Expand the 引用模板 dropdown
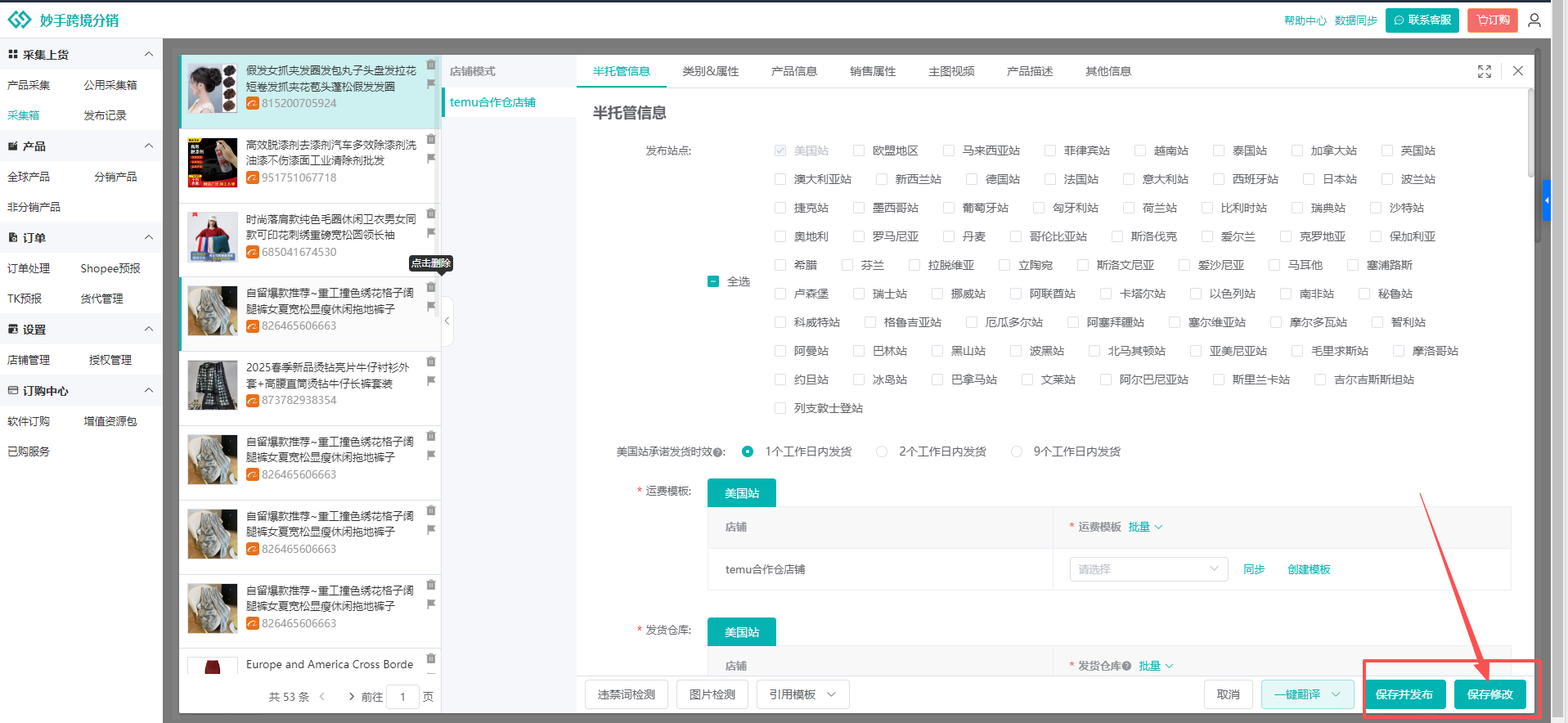The height and width of the screenshot is (723, 1568). (802, 694)
